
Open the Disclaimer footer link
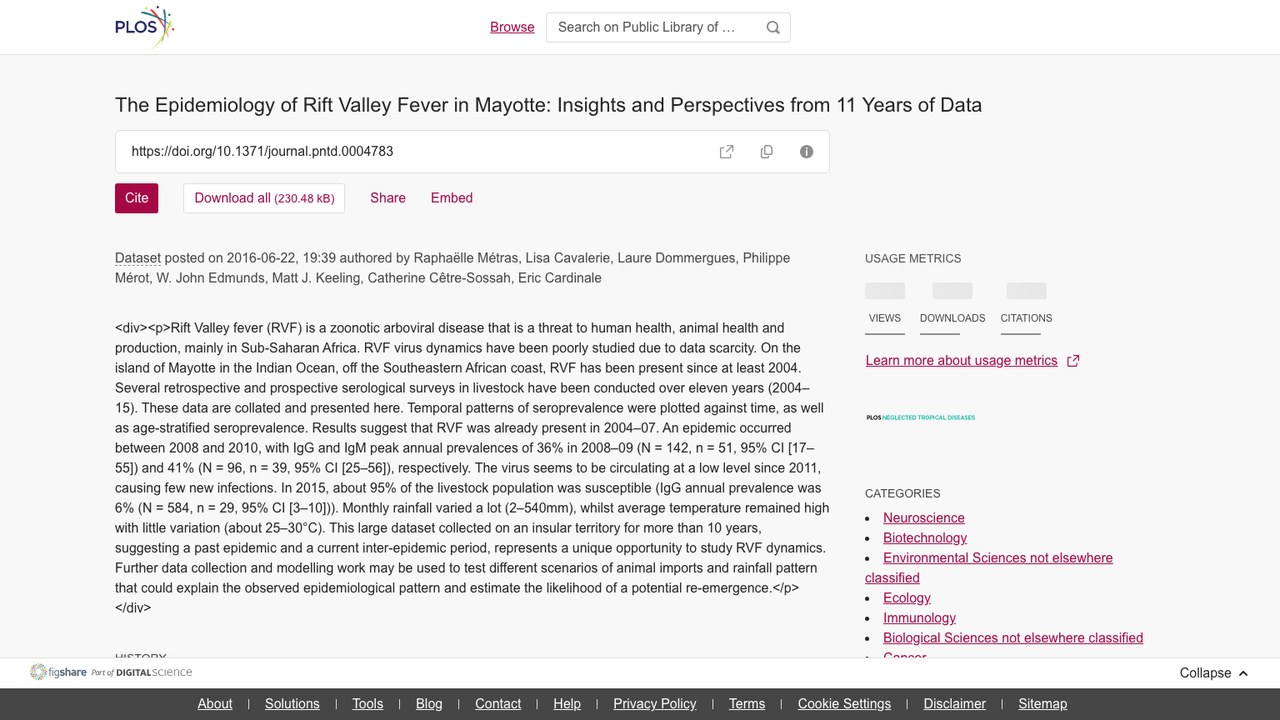[x=955, y=704]
